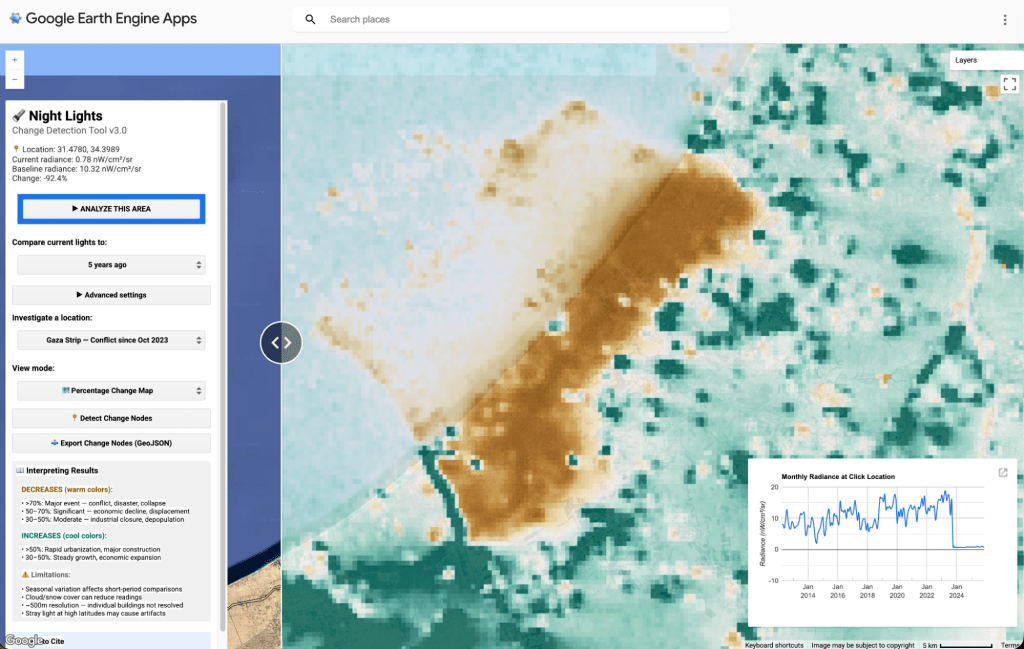Viewport: 1024px width, 649px height.
Task: Click the search magnifier icon
Action: pos(310,20)
